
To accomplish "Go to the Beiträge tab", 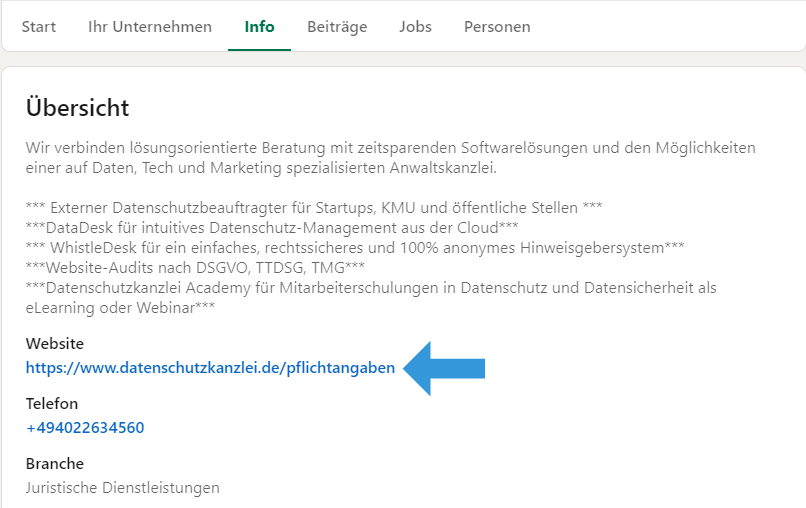I will [337, 27].
